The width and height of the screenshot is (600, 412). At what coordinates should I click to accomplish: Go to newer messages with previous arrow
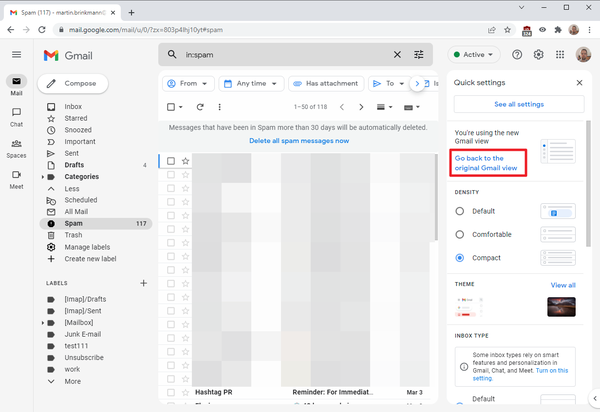point(342,107)
